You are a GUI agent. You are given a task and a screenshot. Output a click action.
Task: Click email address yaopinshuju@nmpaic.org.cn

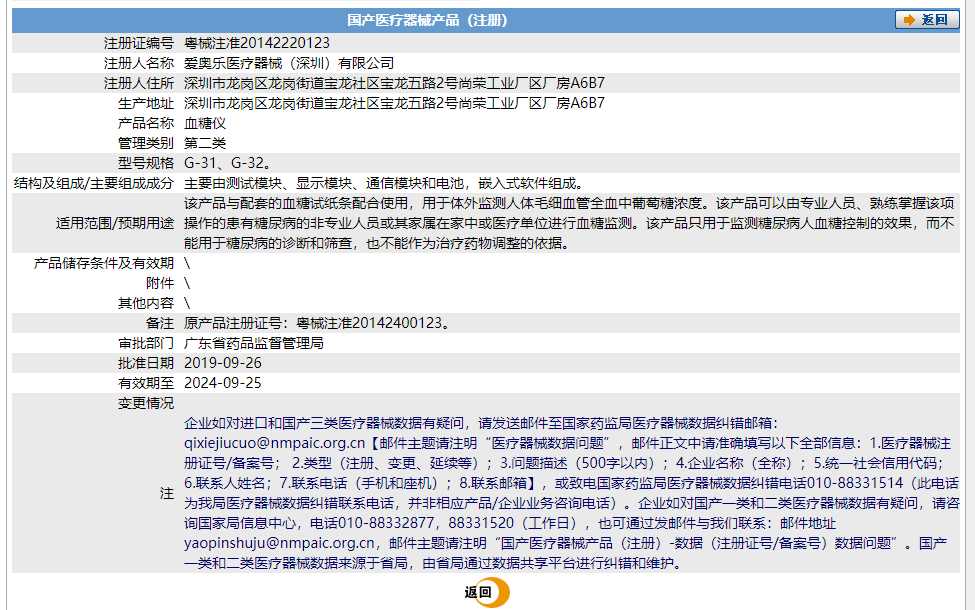[279, 543]
